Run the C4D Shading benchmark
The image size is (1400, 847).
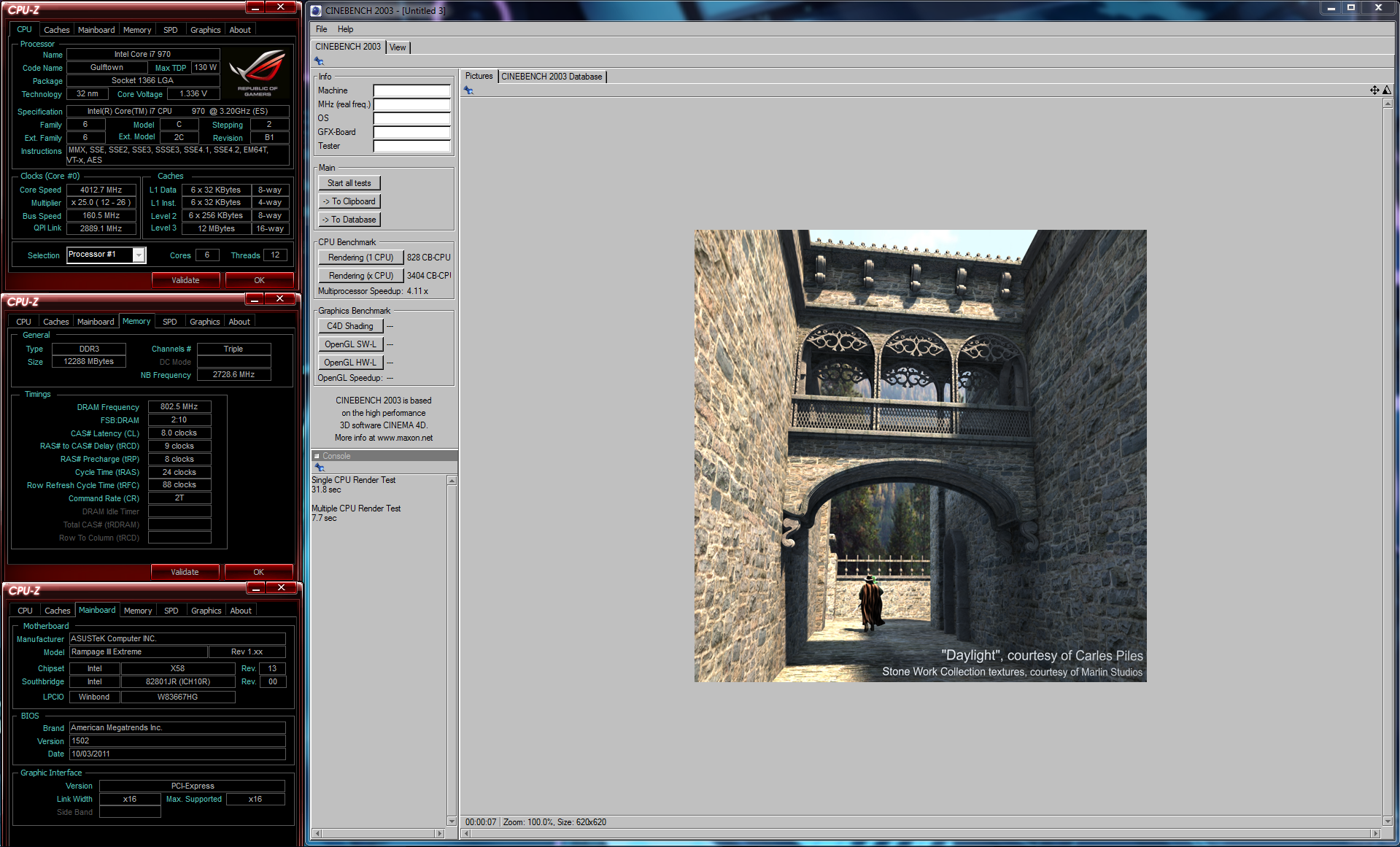pos(350,326)
